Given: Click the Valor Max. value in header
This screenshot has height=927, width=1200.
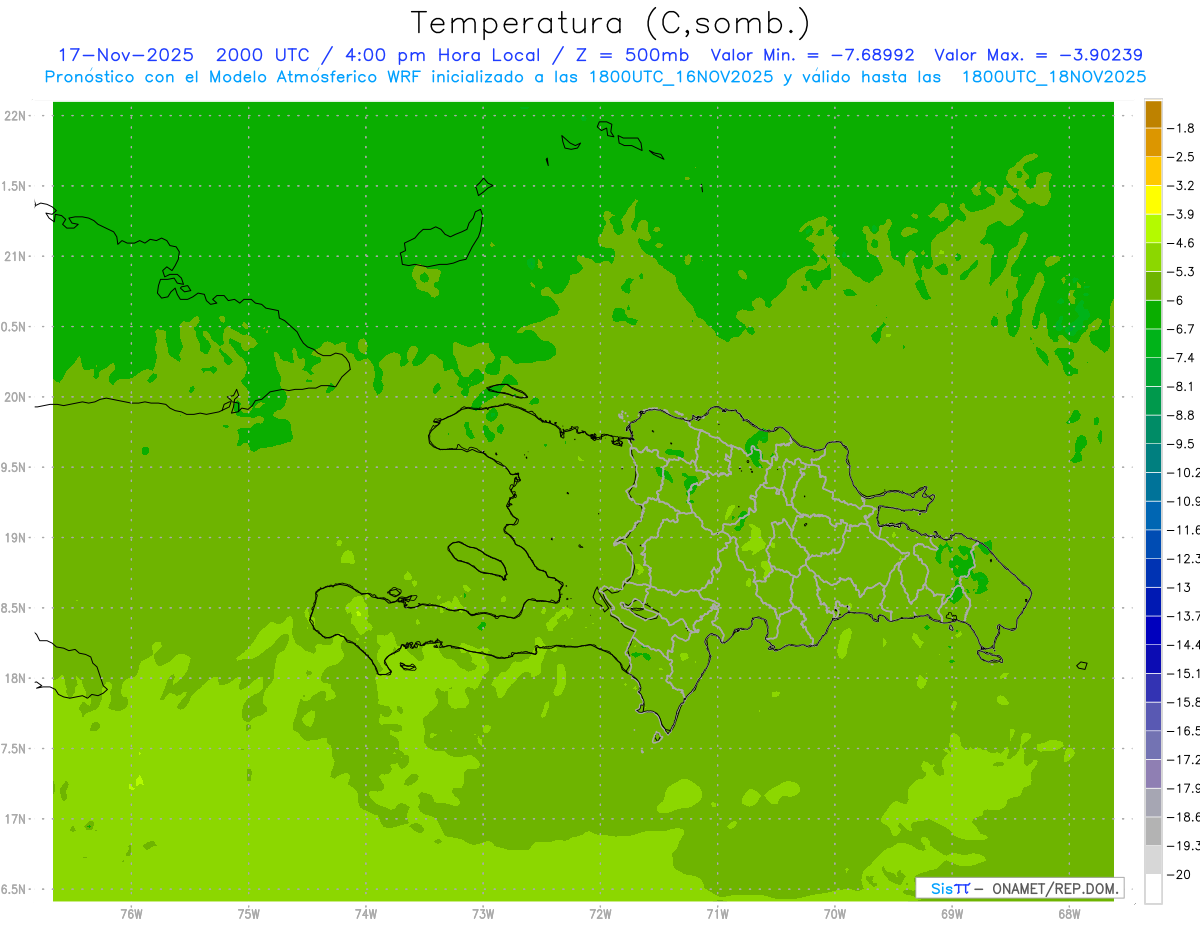Looking at the screenshot, I should point(1038,55).
